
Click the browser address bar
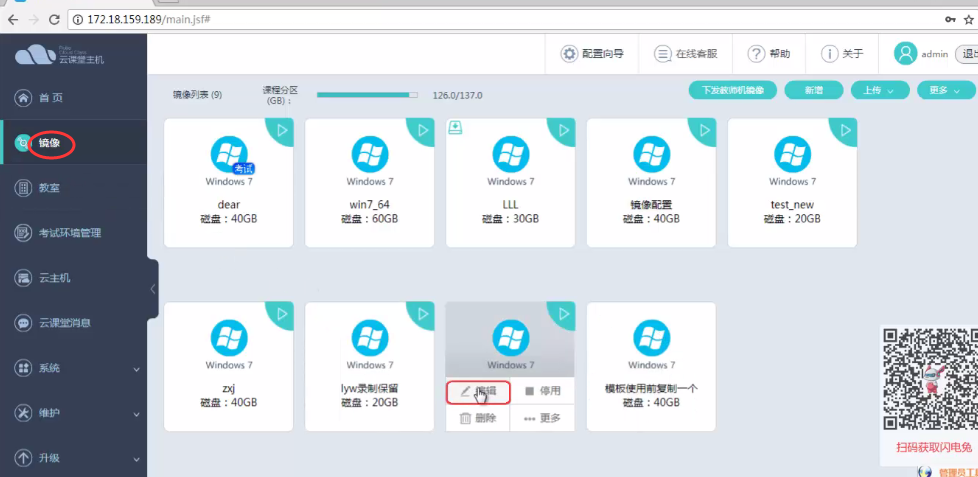point(499,19)
